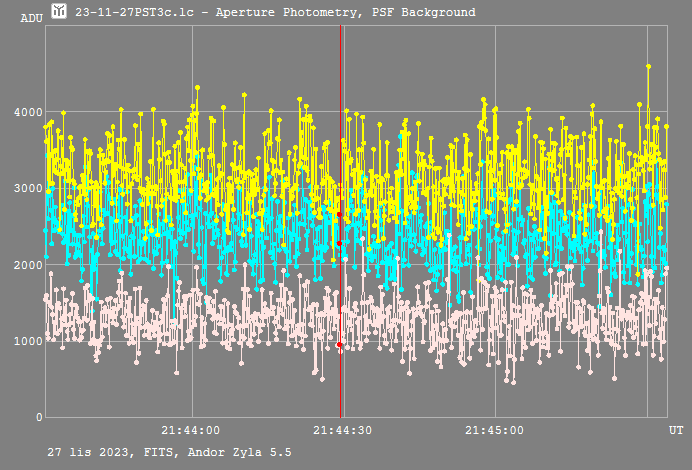Viewport: 692px width, 470px height.
Task: Click the 1000 ADU scale value
Action: click(x=28, y=341)
